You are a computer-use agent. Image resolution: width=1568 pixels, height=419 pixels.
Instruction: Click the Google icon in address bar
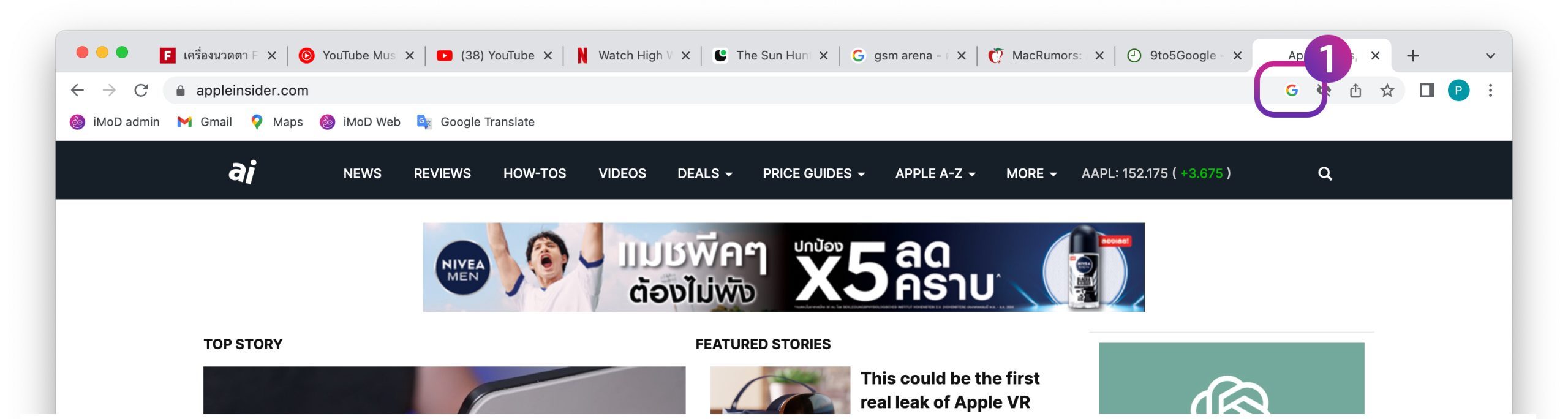pyautogui.click(x=1291, y=91)
